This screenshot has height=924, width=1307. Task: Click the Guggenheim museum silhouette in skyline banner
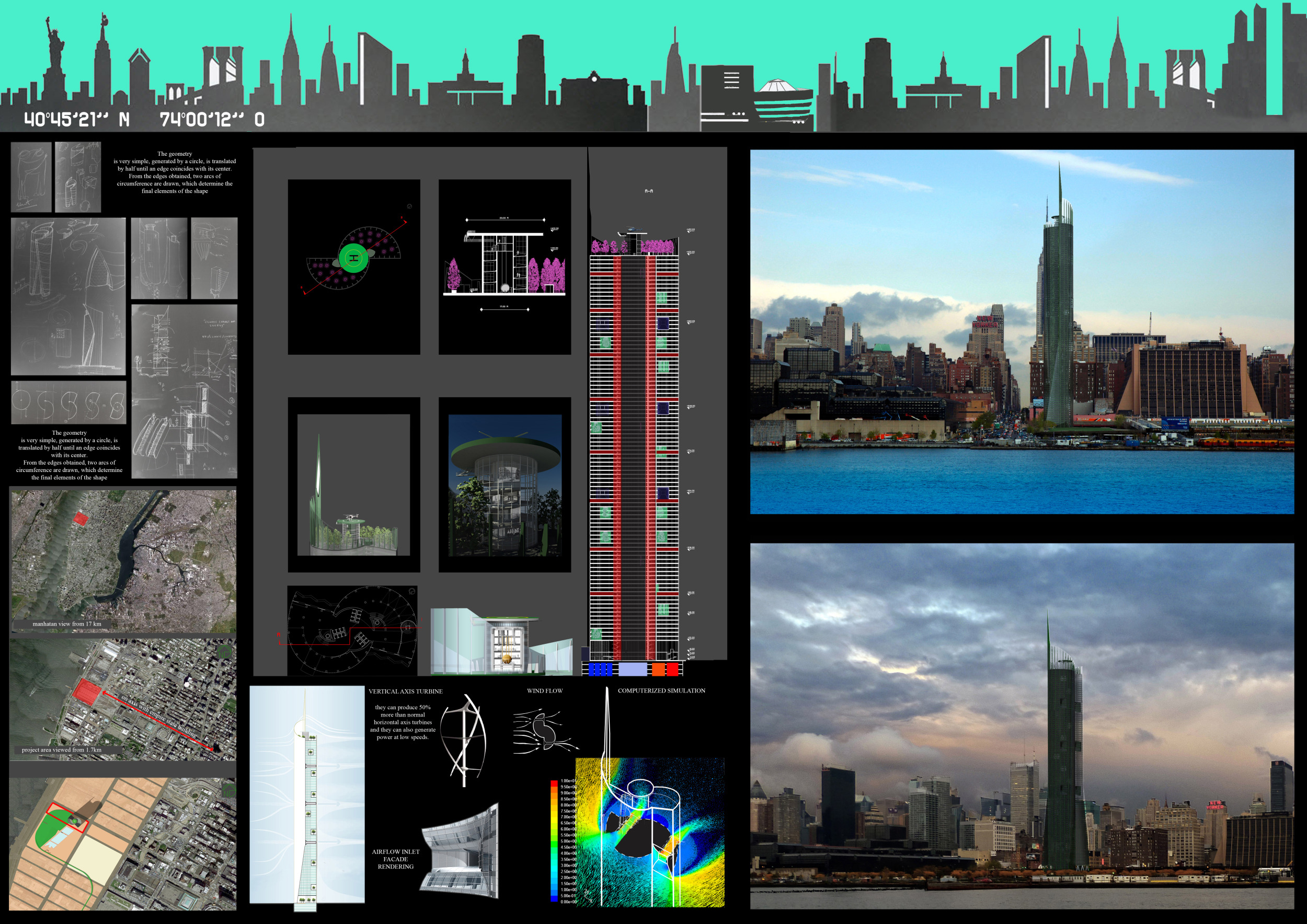pos(784,101)
